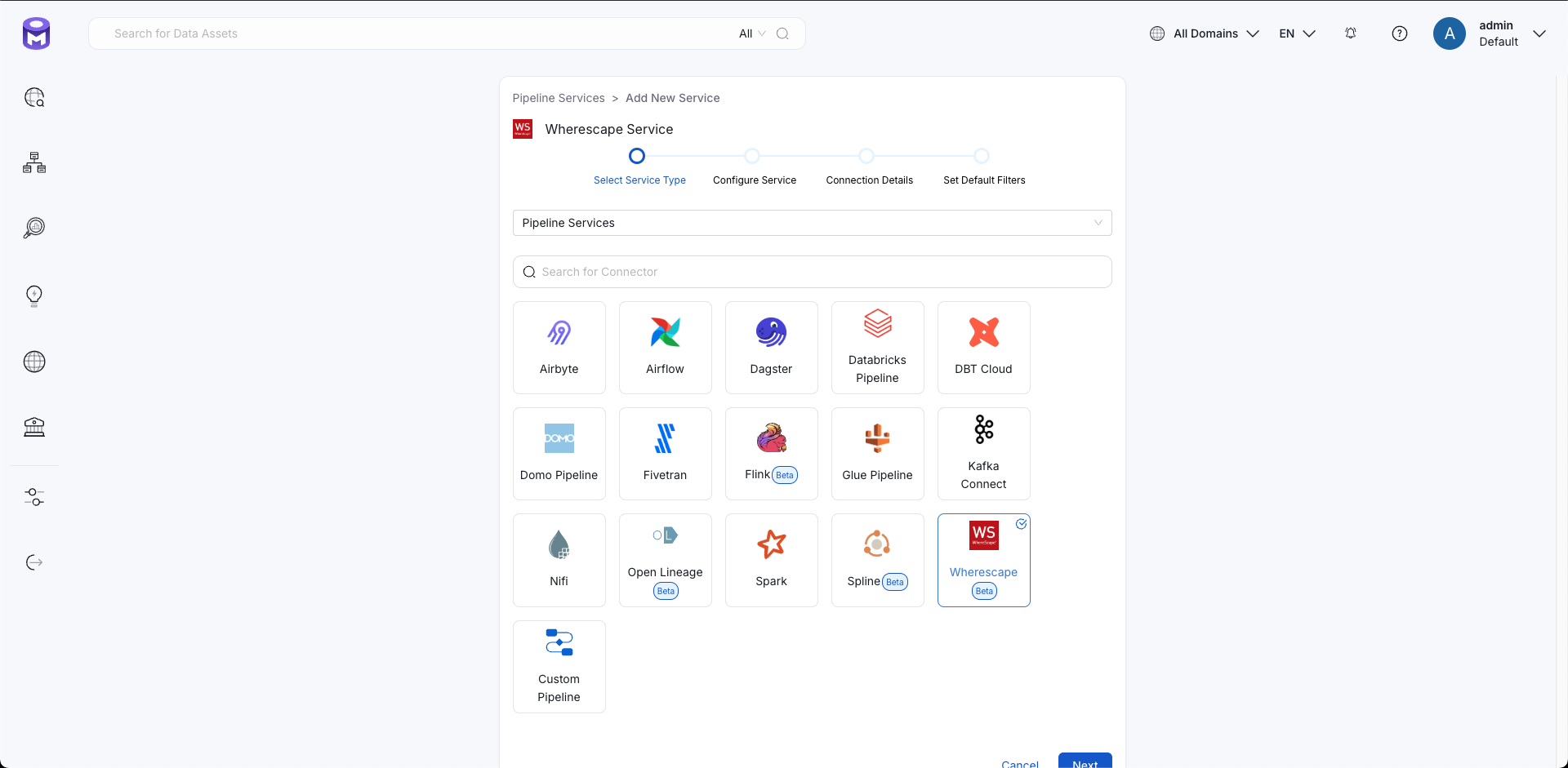The width and height of the screenshot is (1568, 768).
Task: Choose the Kafka Connect connector card
Action: tap(983, 454)
